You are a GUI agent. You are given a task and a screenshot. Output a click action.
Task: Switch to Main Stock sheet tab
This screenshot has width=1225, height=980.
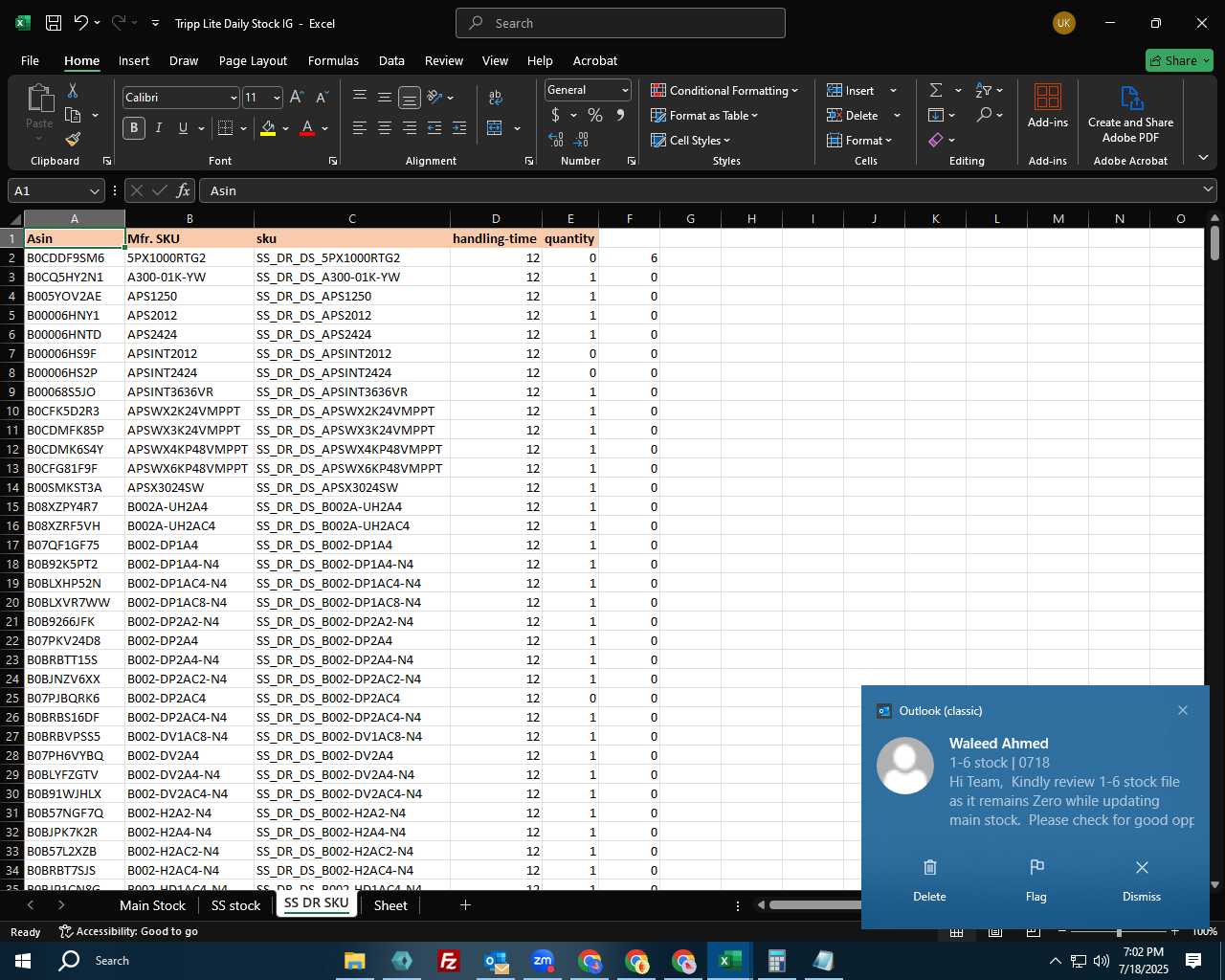pos(152,905)
